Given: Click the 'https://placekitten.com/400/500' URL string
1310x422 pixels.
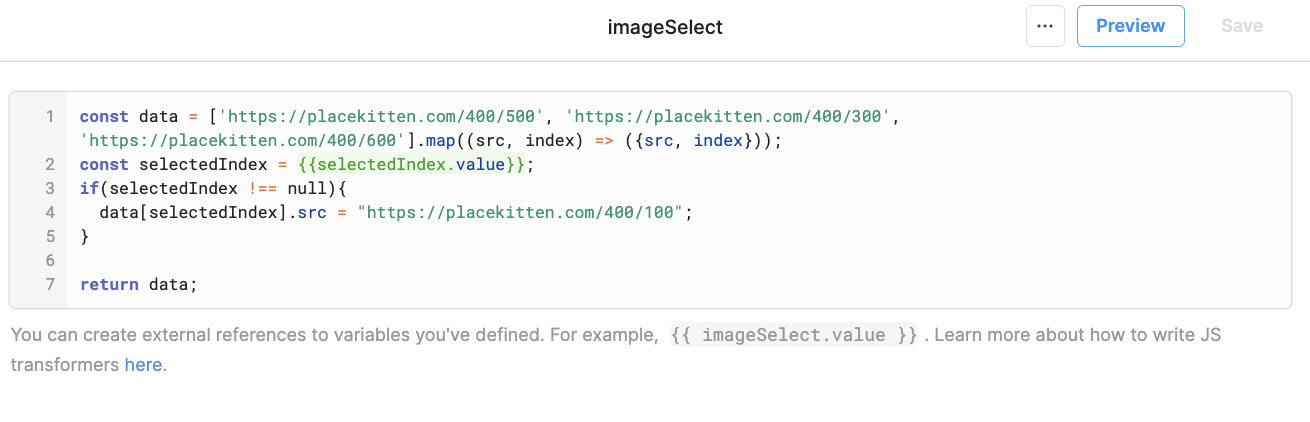Looking at the screenshot, I should click(383, 116).
